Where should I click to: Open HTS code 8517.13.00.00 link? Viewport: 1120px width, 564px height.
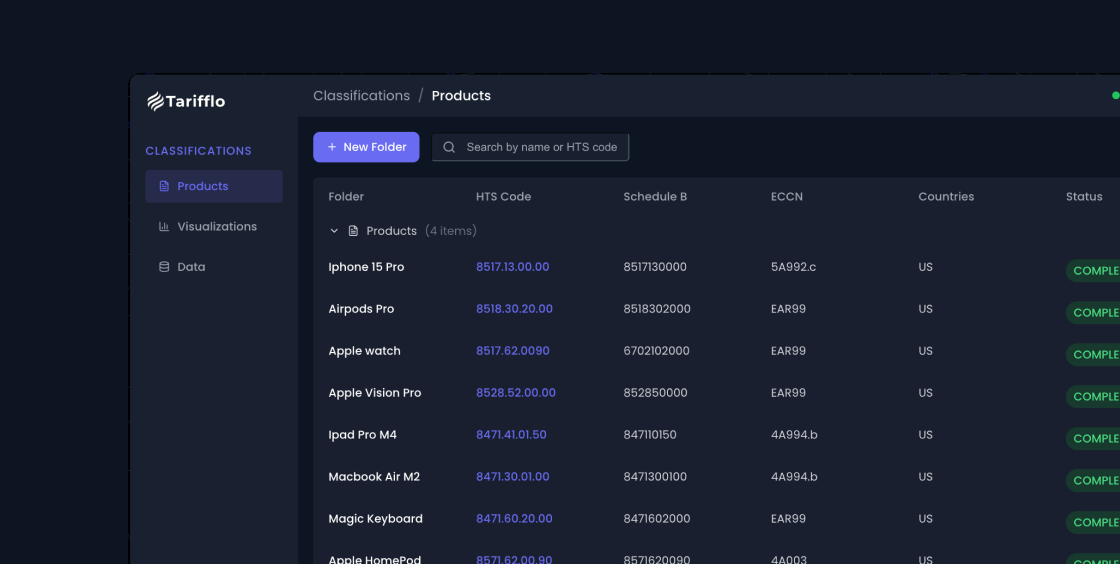tap(513, 267)
